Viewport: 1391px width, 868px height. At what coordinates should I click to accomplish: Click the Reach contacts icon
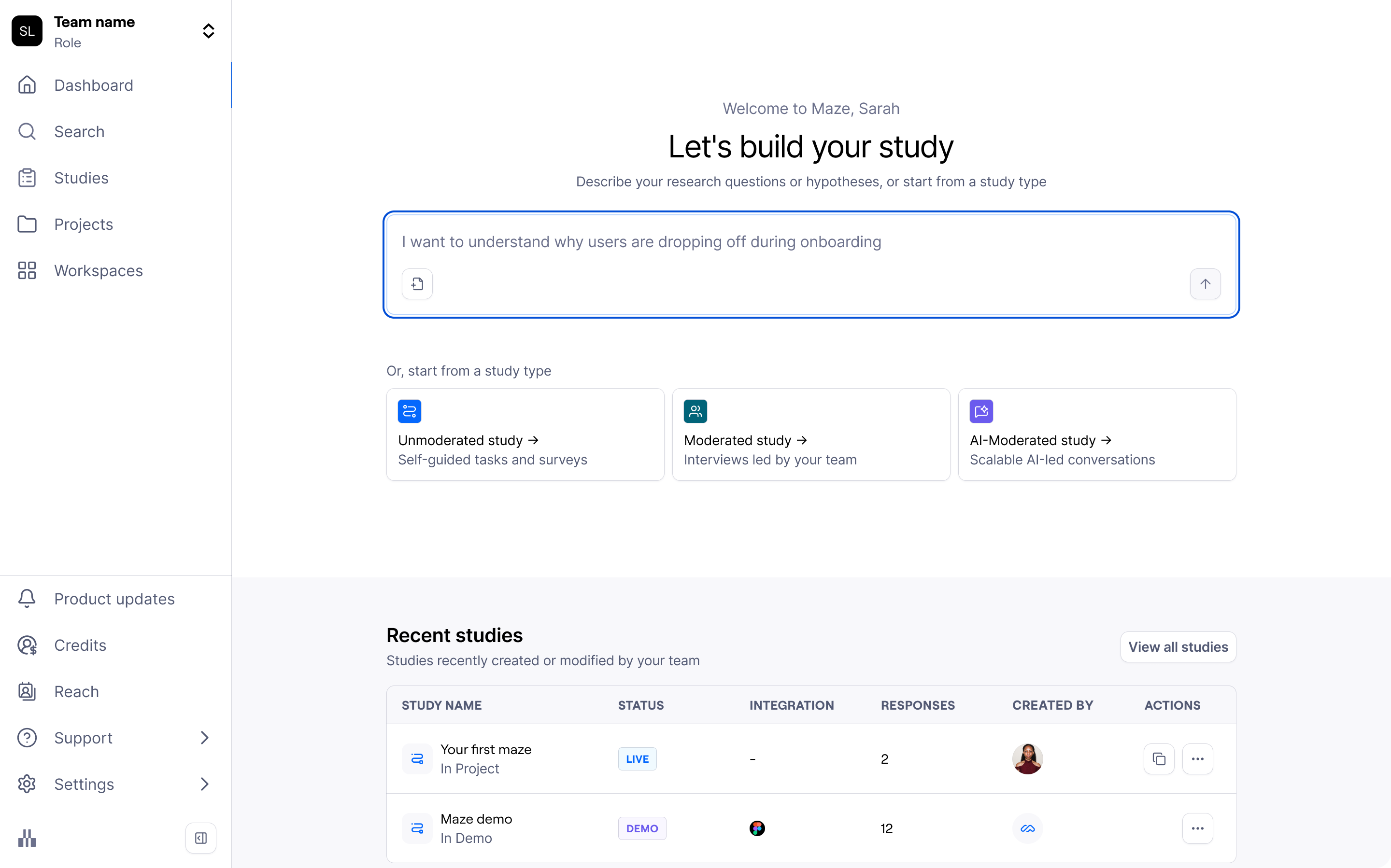pyautogui.click(x=27, y=691)
